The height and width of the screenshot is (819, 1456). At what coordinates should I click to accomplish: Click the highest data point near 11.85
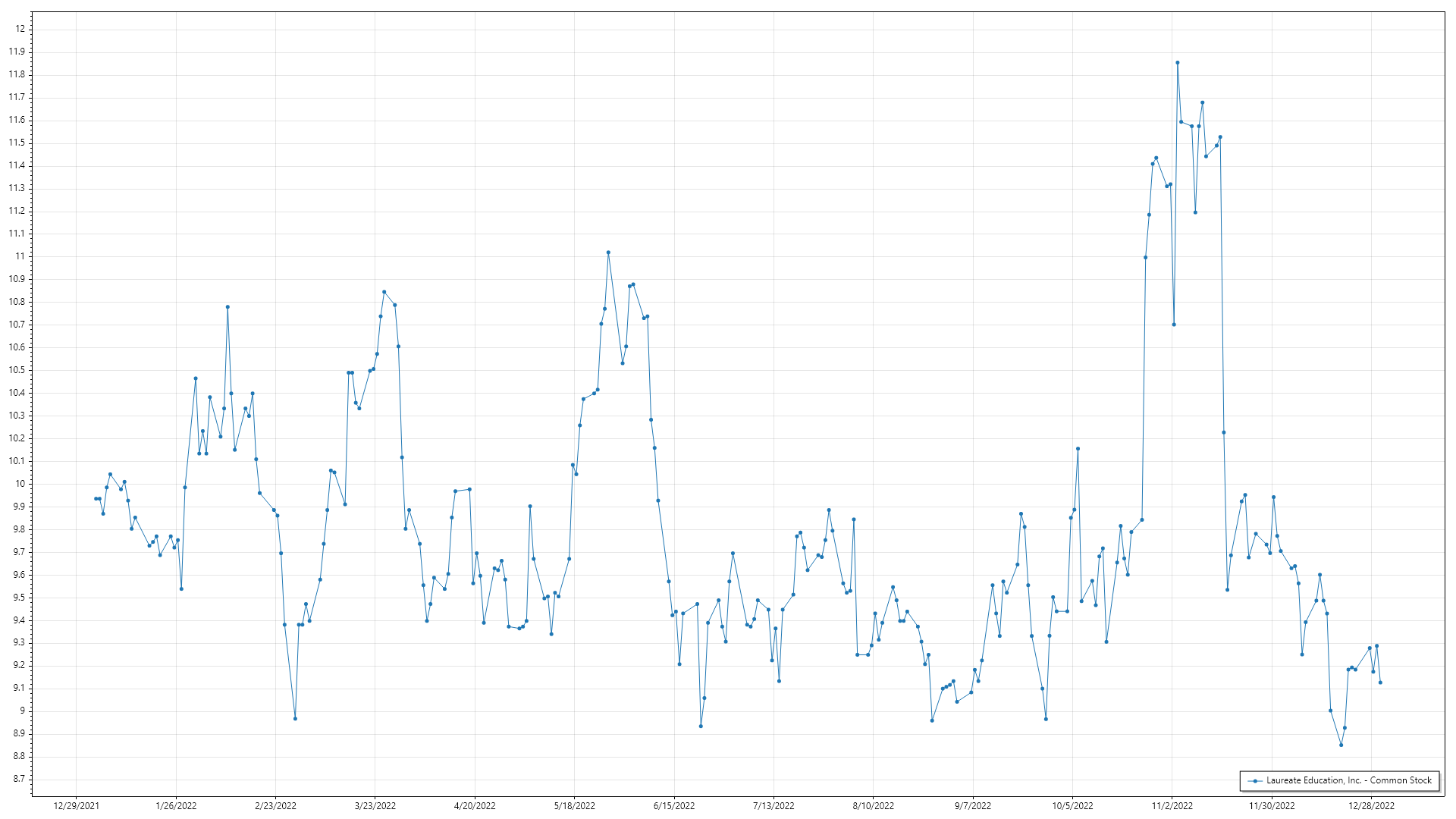[1177, 63]
